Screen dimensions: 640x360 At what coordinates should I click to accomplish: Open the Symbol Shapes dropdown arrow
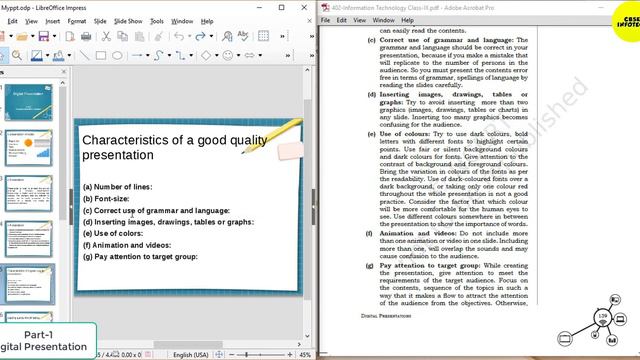[238, 55]
